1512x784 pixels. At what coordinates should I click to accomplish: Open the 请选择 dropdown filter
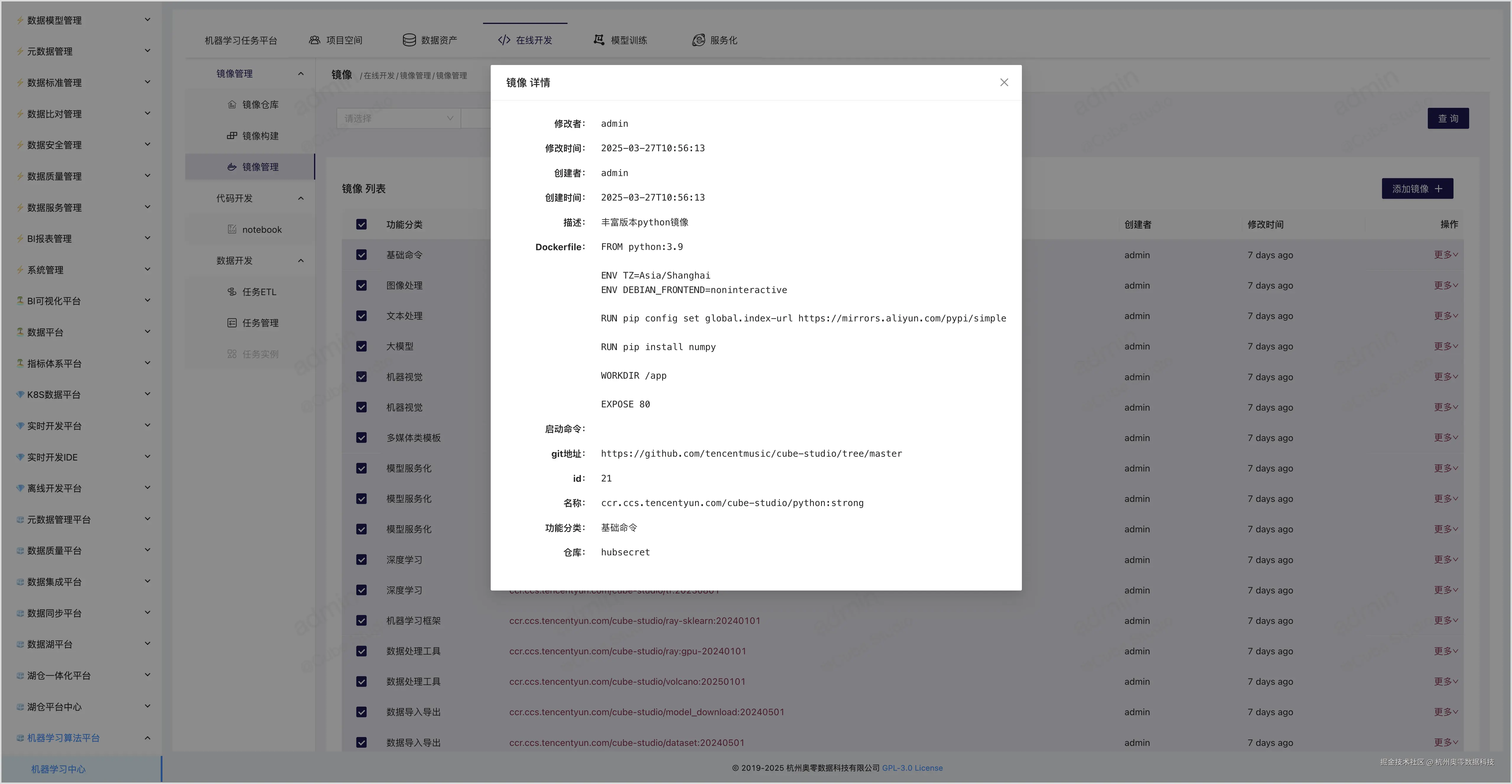(x=399, y=118)
